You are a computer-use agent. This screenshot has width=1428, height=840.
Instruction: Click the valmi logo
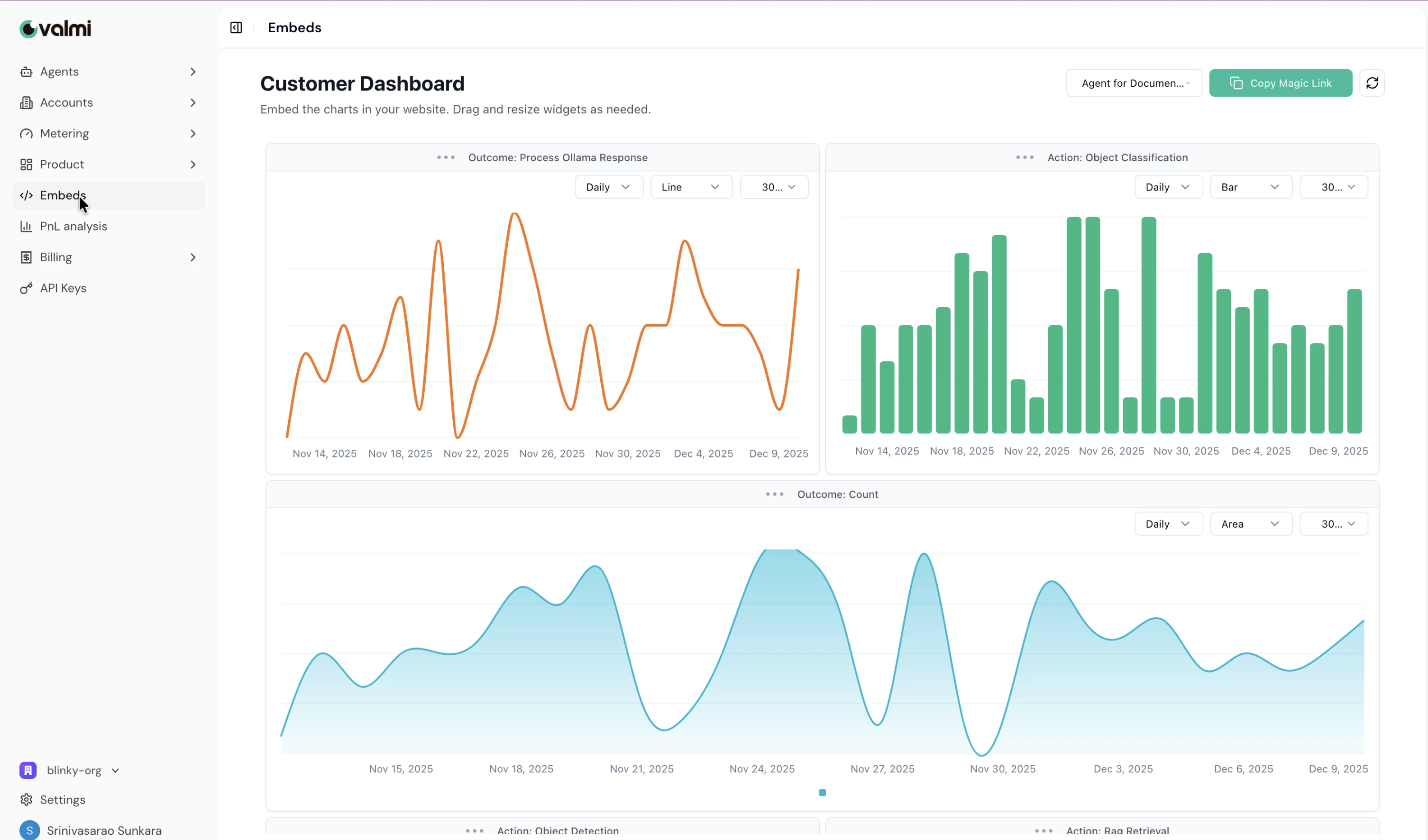55,28
